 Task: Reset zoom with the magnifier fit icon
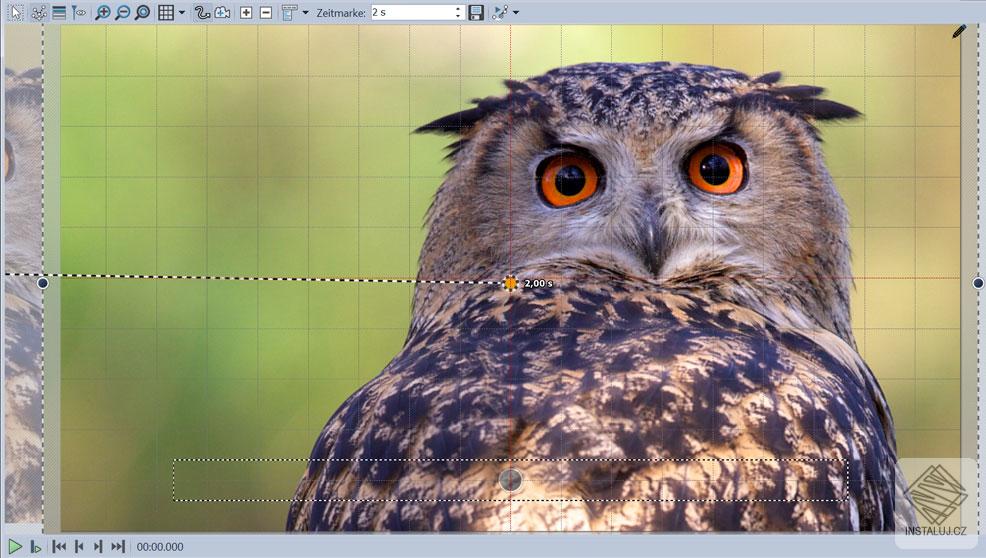coord(143,13)
